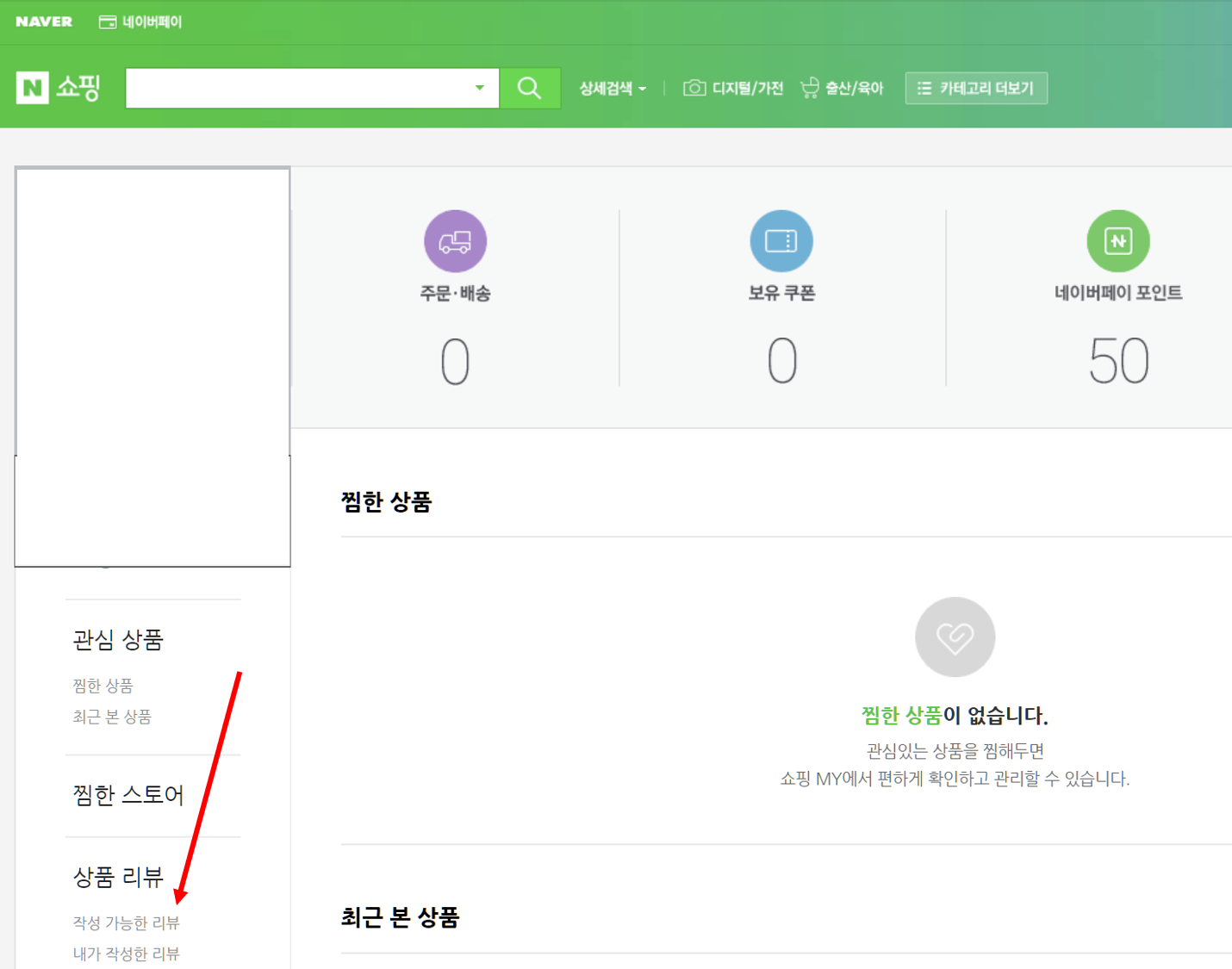
Task: Click the purple 주문·배송 truck icon
Action: point(456,241)
